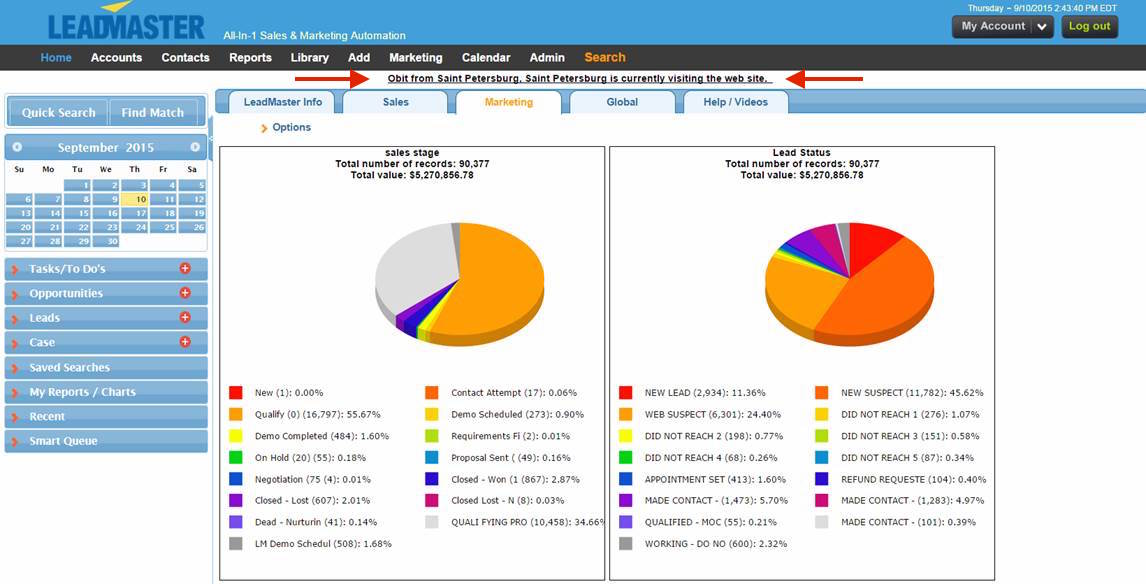Click the orange NEW SUSPECT legend swatch
The image size is (1146, 584).
point(823,393)
